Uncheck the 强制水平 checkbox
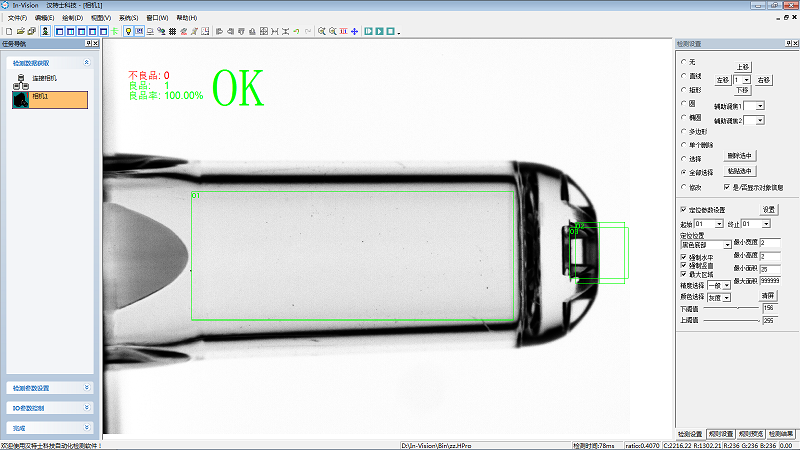This screenshot has height=450, width=800. pyautogui.click(x=684, y=256)
